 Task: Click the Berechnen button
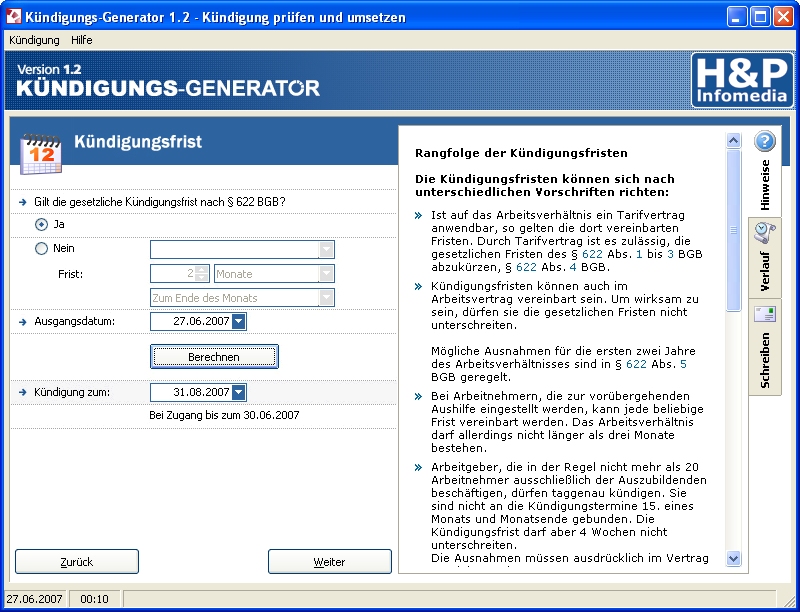coord(214,356)
